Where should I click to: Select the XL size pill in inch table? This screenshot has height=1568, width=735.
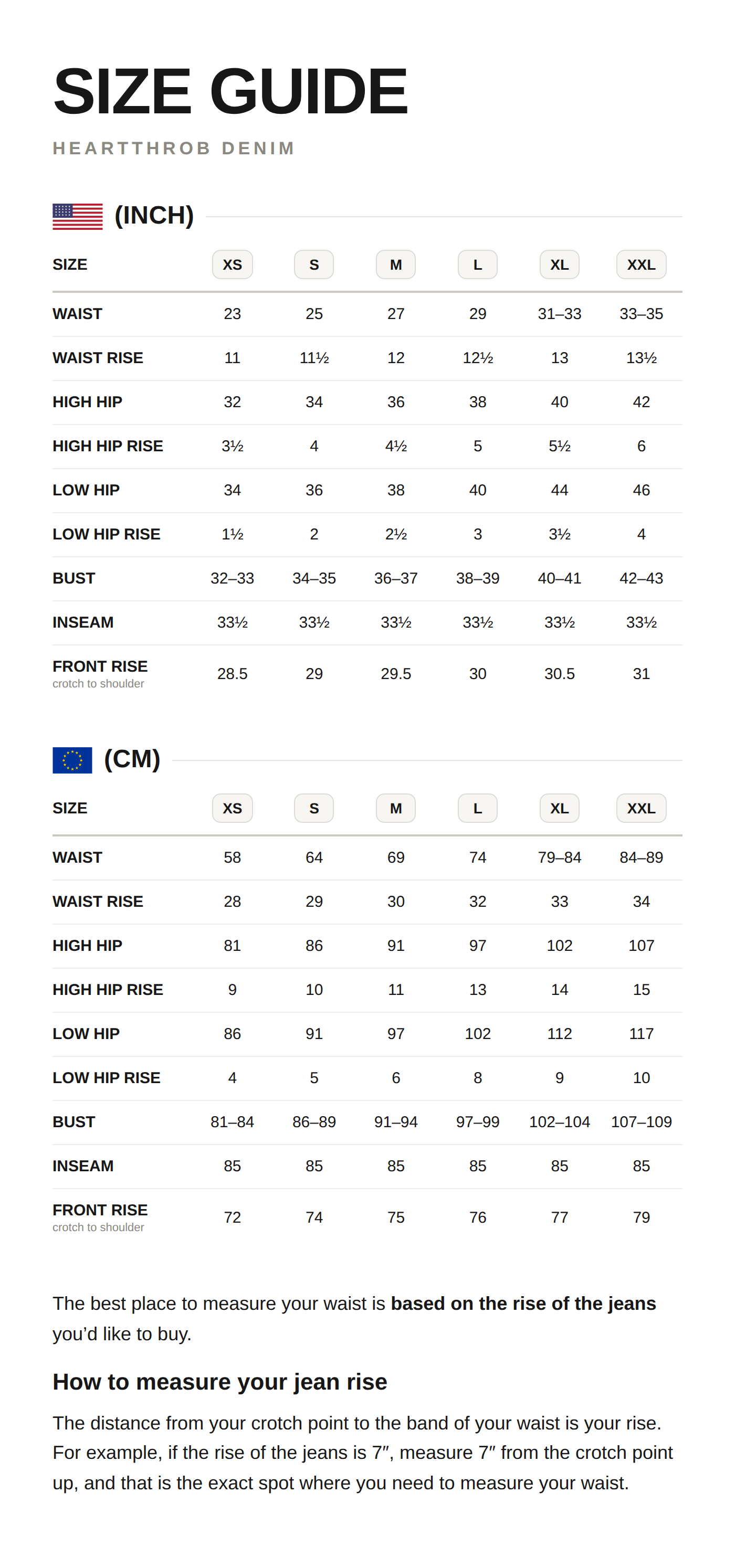tap(559, 264)
